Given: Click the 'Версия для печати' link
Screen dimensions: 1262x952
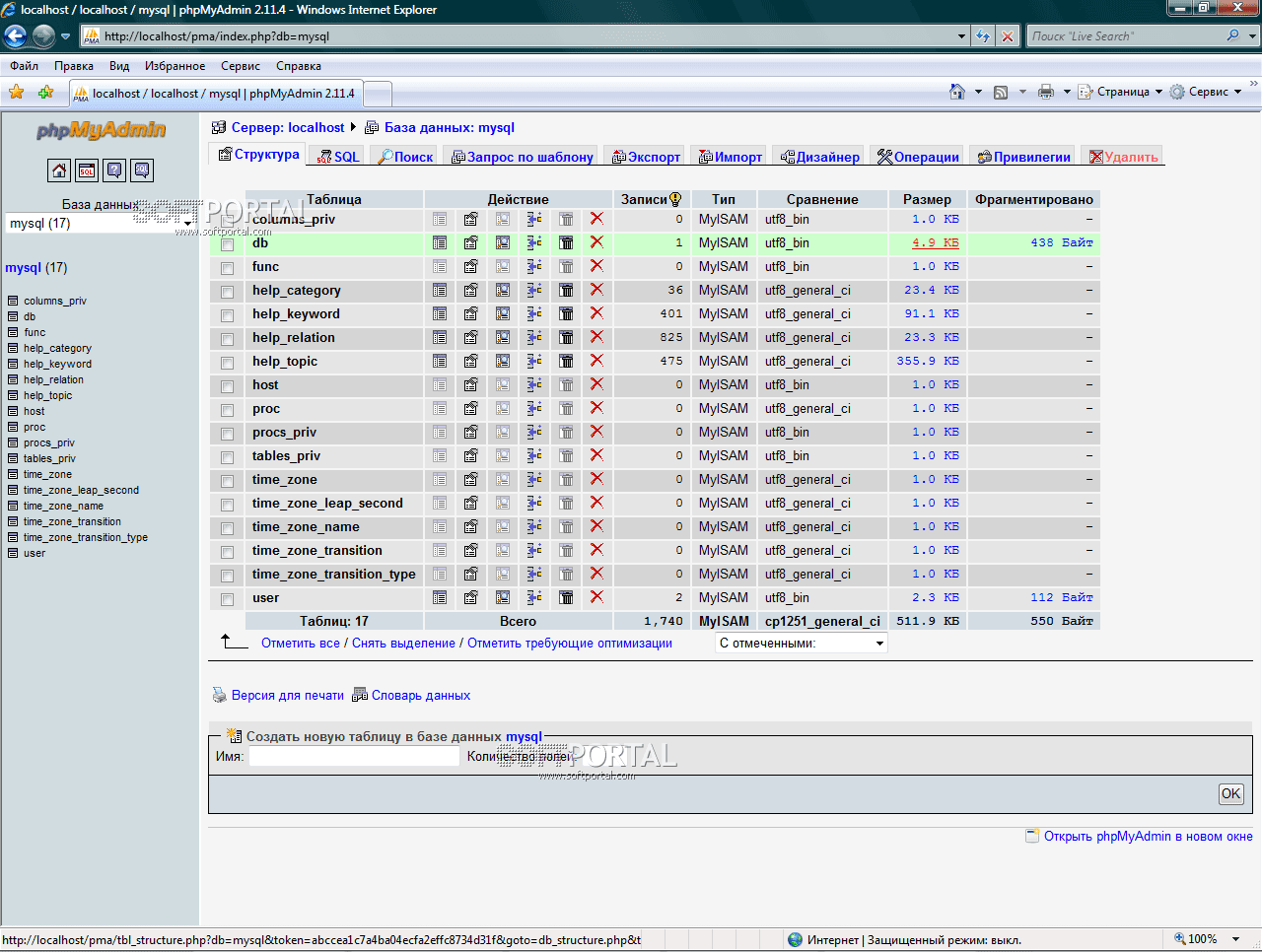Looking at the screenshot, I should pos(288,695).
